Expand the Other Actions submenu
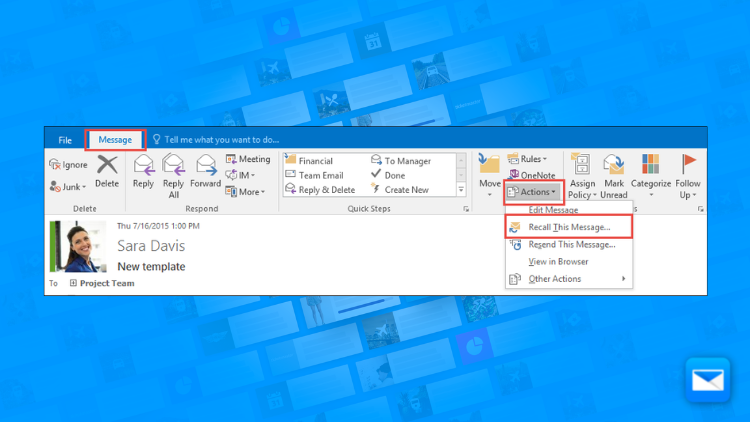This screenshot has width=750, height=422. coord(569,279)
